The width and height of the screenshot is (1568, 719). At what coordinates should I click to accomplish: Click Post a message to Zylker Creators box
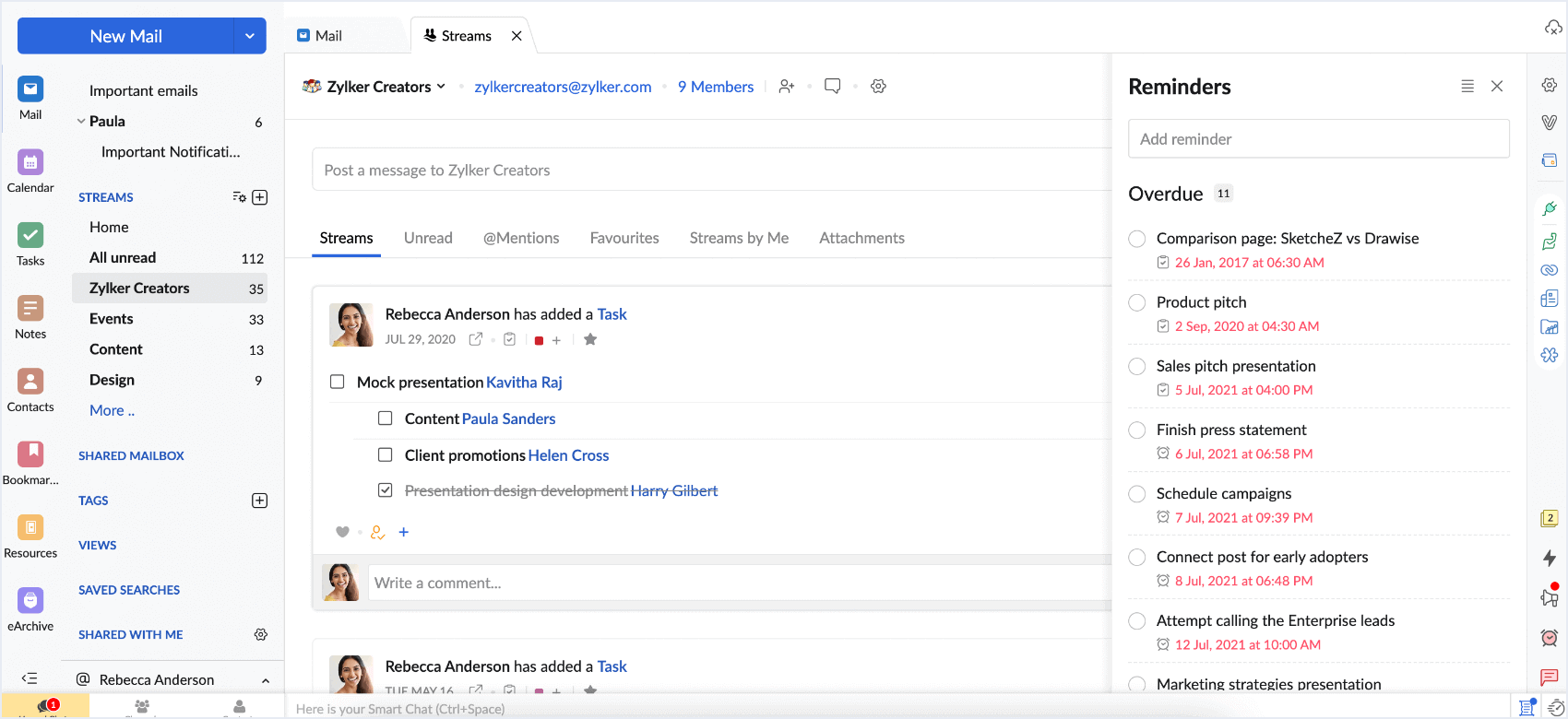(x=712, y=170)
